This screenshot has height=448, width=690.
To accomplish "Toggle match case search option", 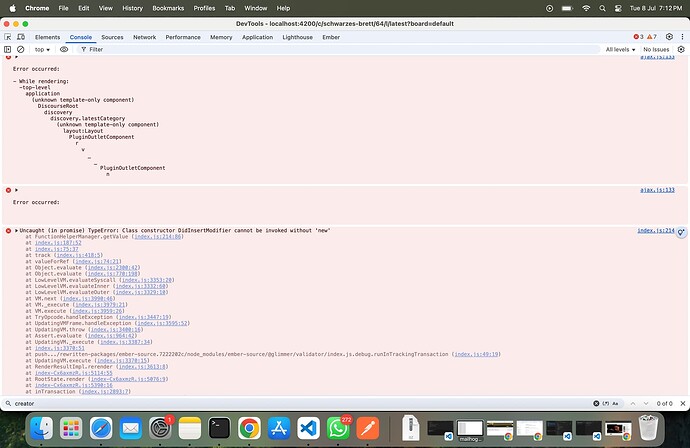I will 615,404.
